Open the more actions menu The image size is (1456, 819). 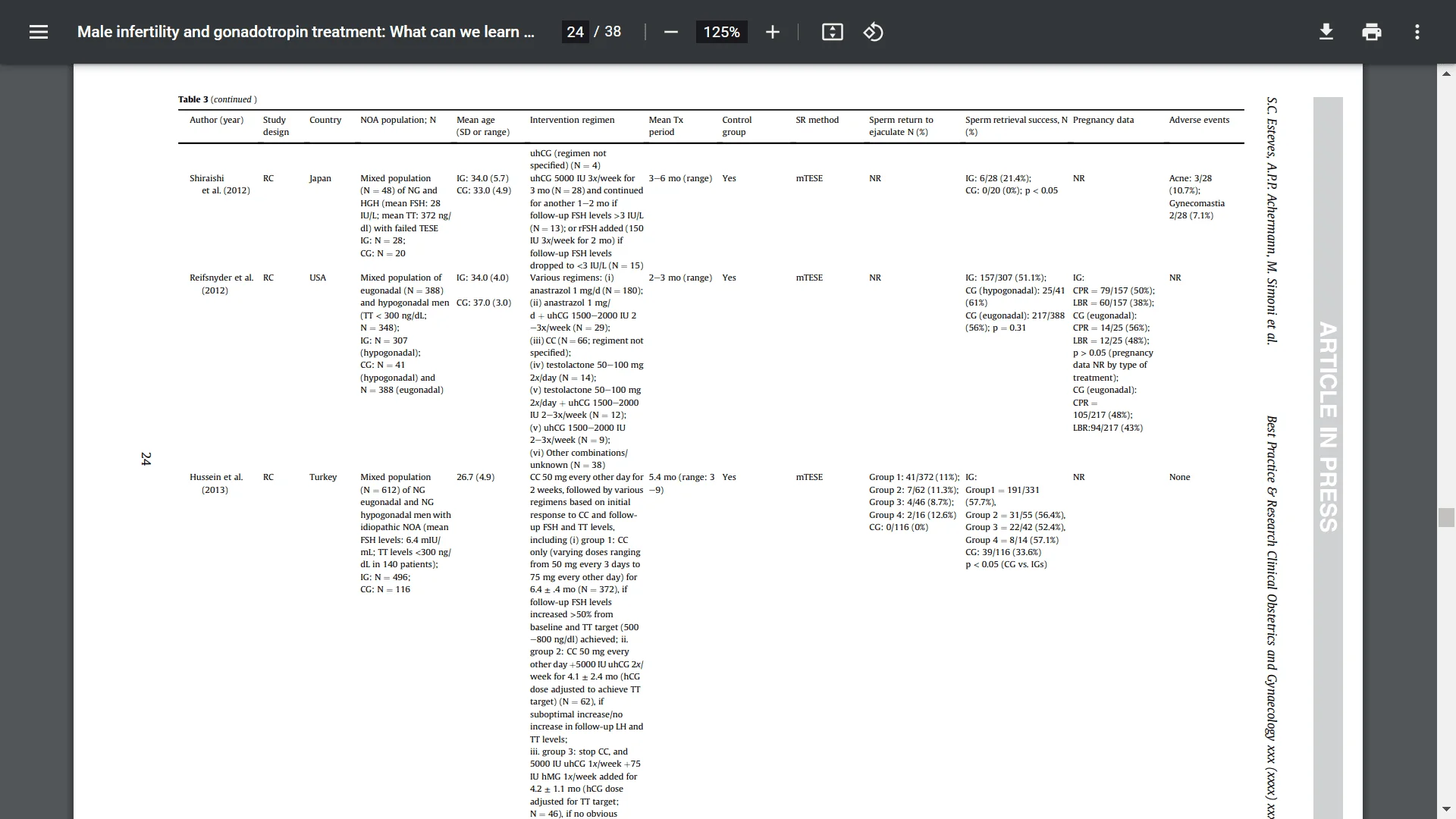pos(1417,32)
